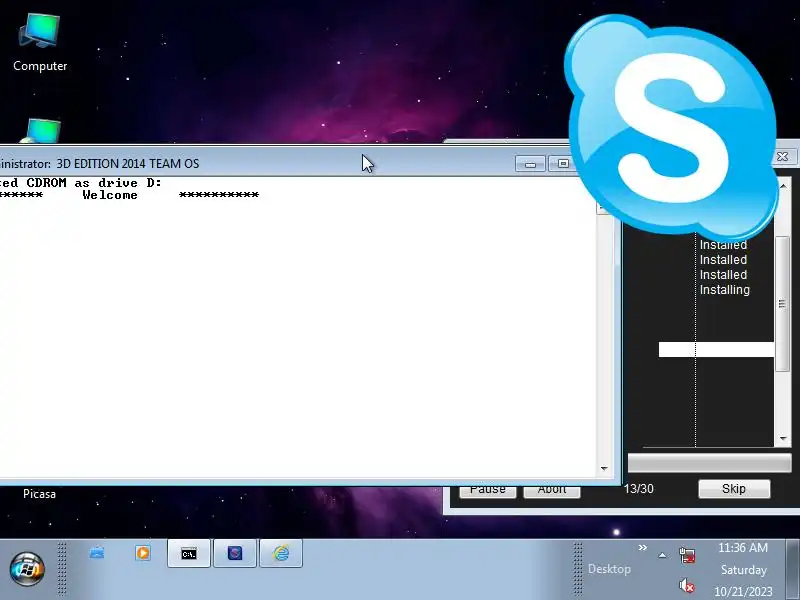Click the installer progress bar
800x600 pixels.
(x=709, y=463)
